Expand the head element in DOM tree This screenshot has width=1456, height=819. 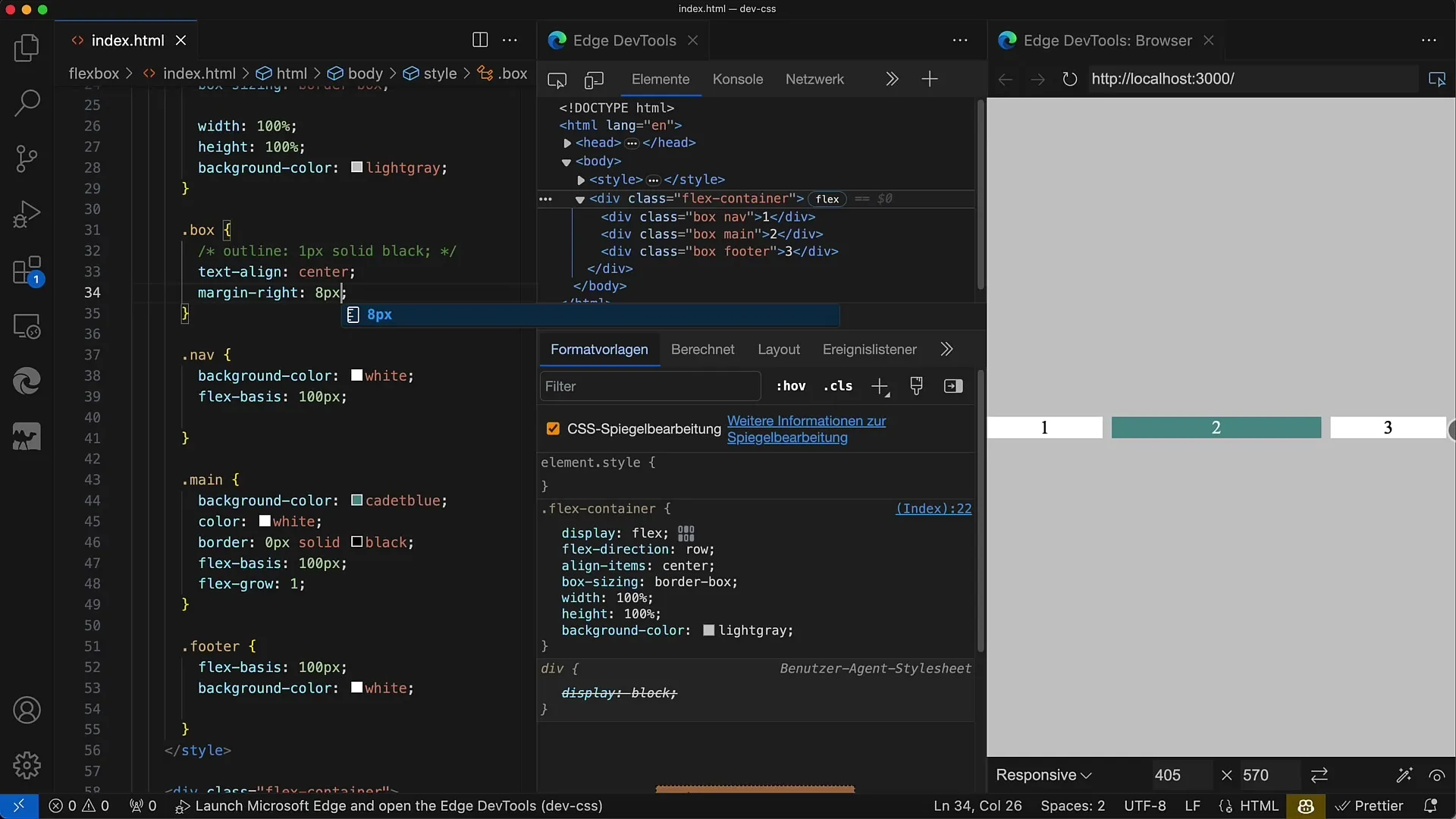pos(566,143)
